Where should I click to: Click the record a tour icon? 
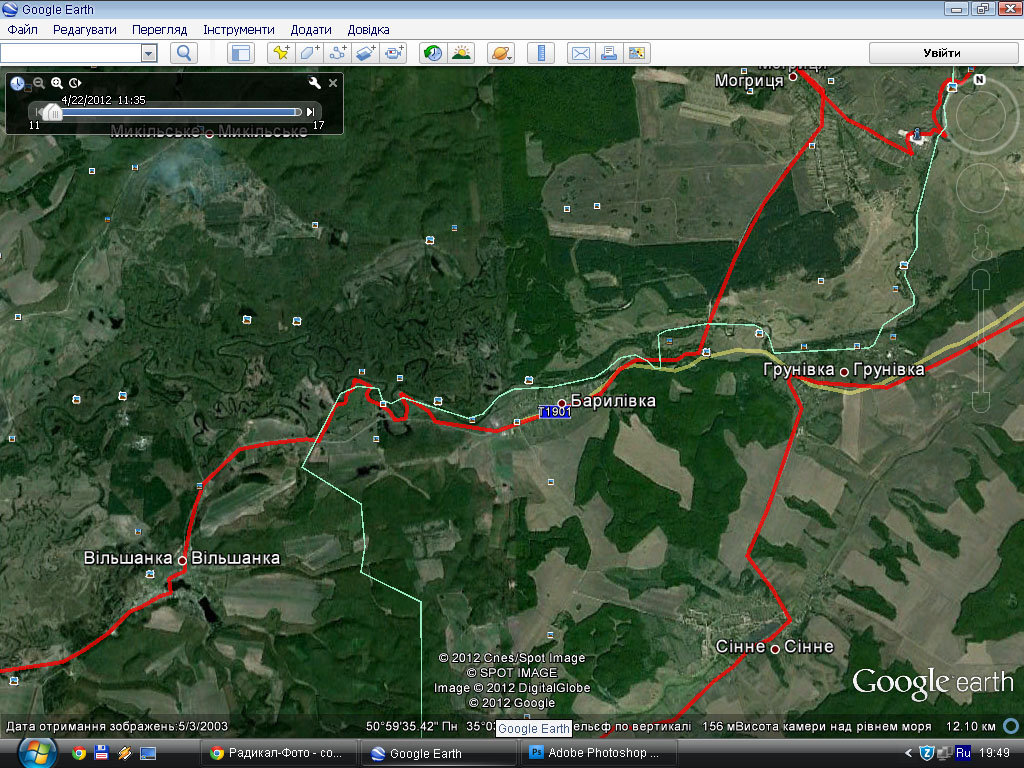(395, 53)
